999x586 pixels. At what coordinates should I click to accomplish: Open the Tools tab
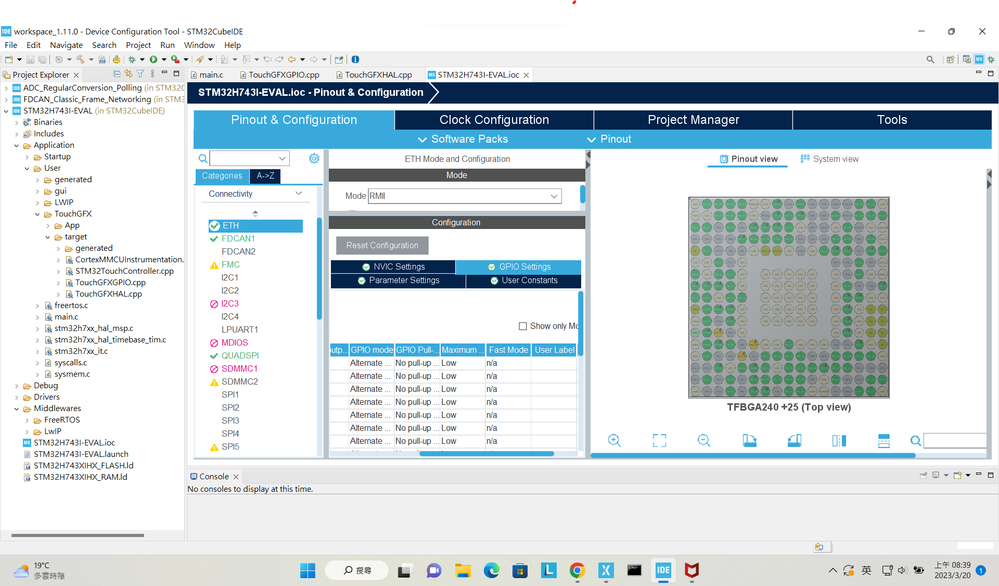pos(892,120)
